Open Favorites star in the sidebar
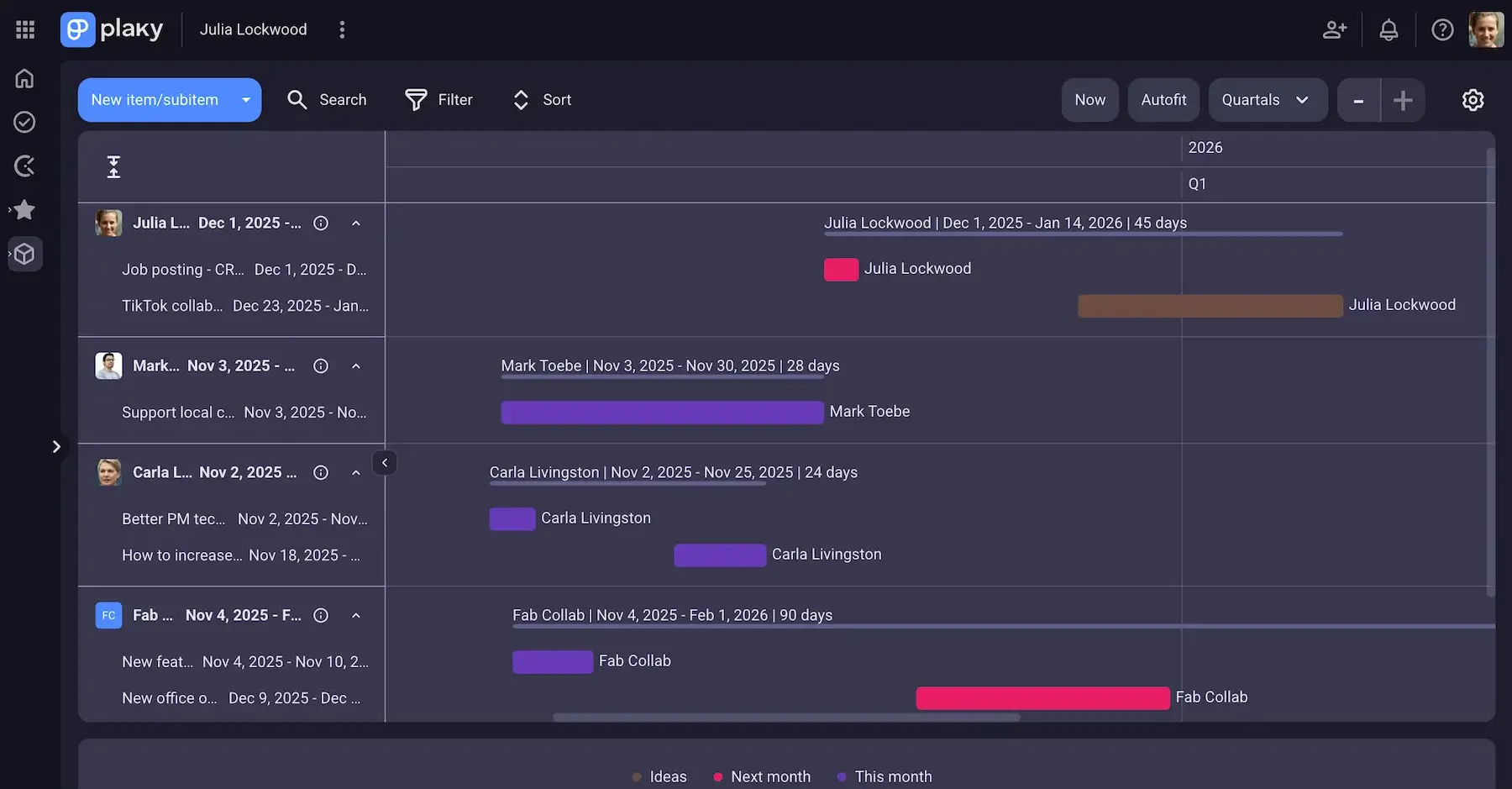This screenshot has height=789, width=1512. [x=24, y=209]
